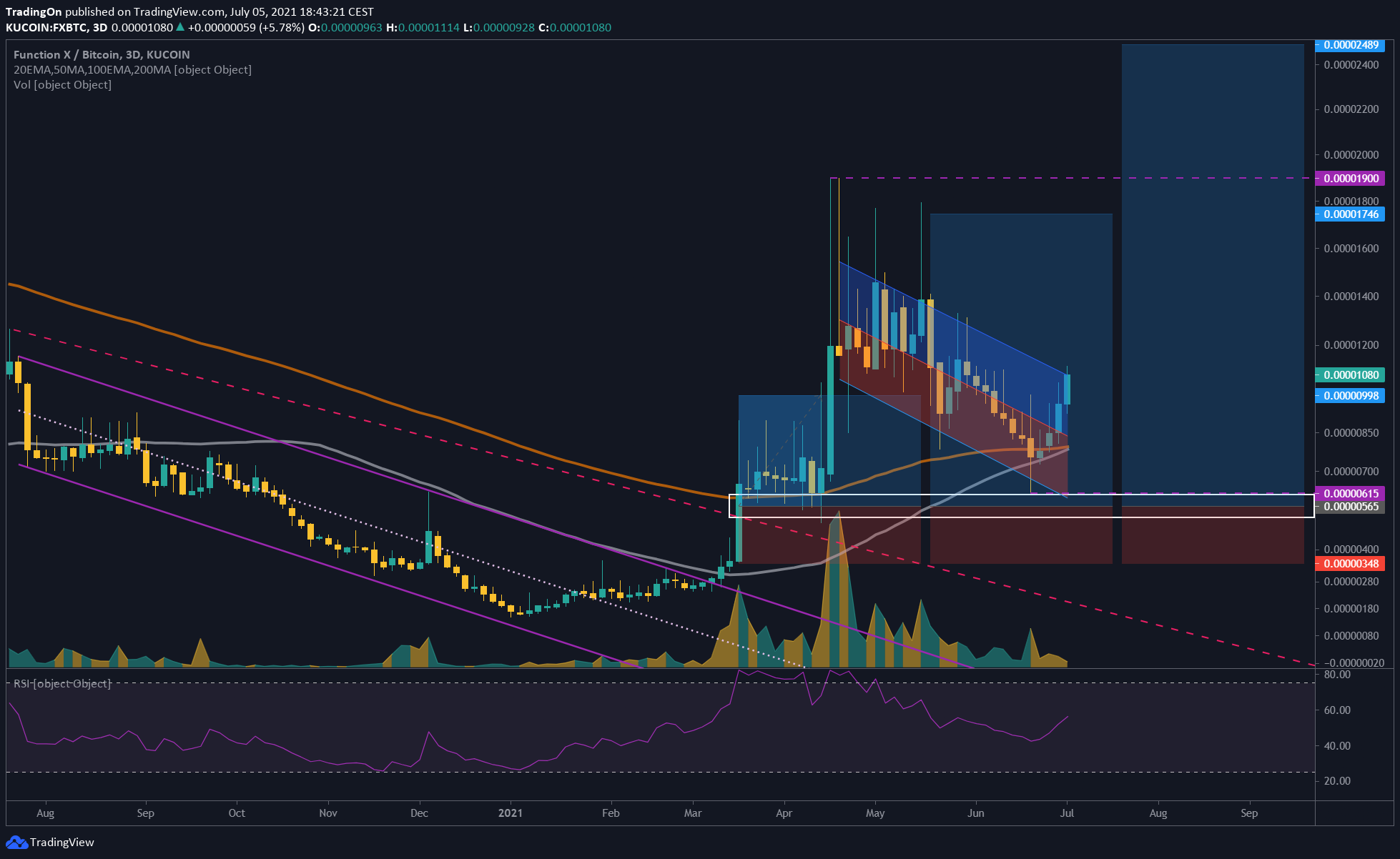Click the 60.00 RSI scale value
1400x859 pixels.
point(1337,710)
